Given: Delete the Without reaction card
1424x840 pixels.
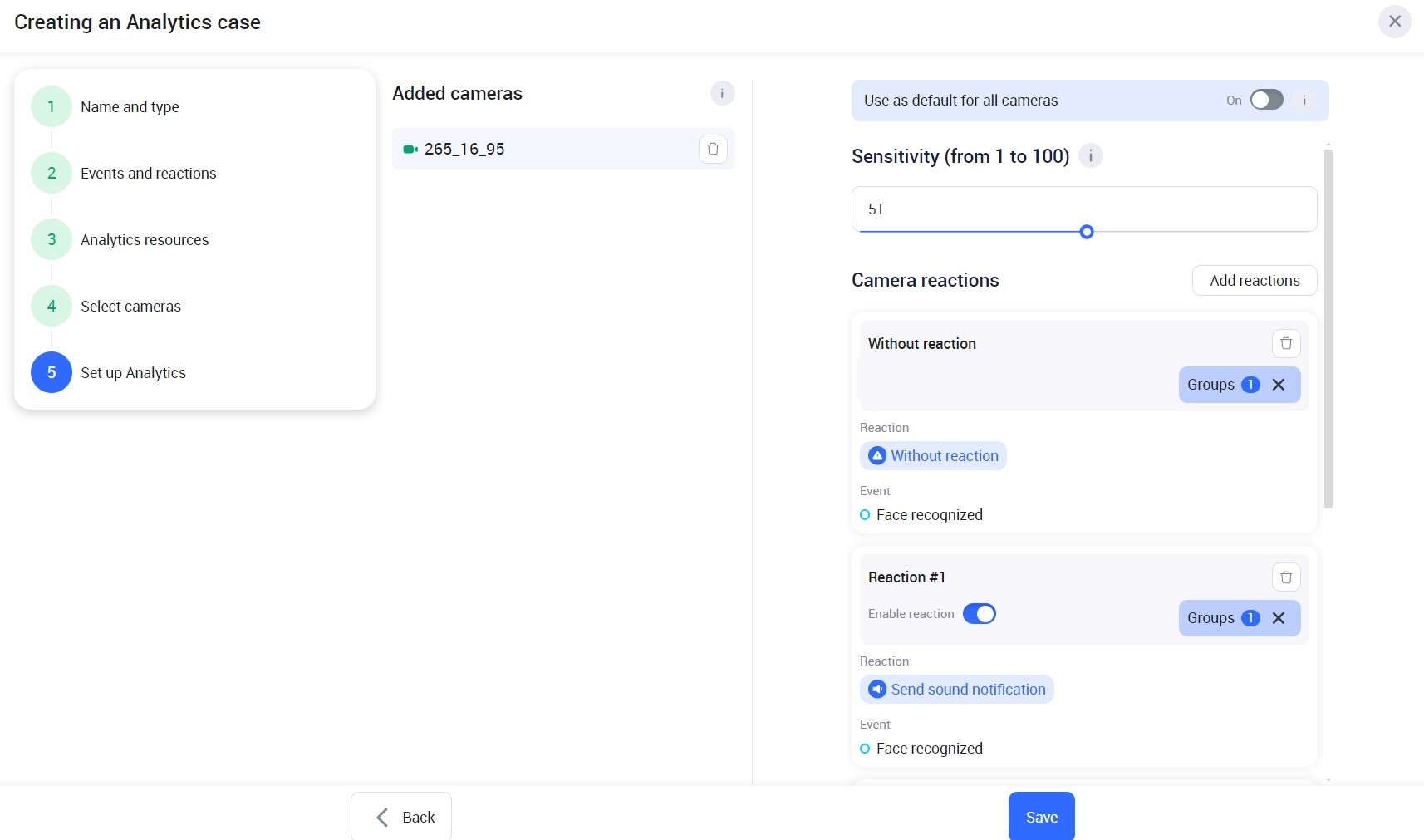Looking at the screenshot, I should (x=1285, y=343).
